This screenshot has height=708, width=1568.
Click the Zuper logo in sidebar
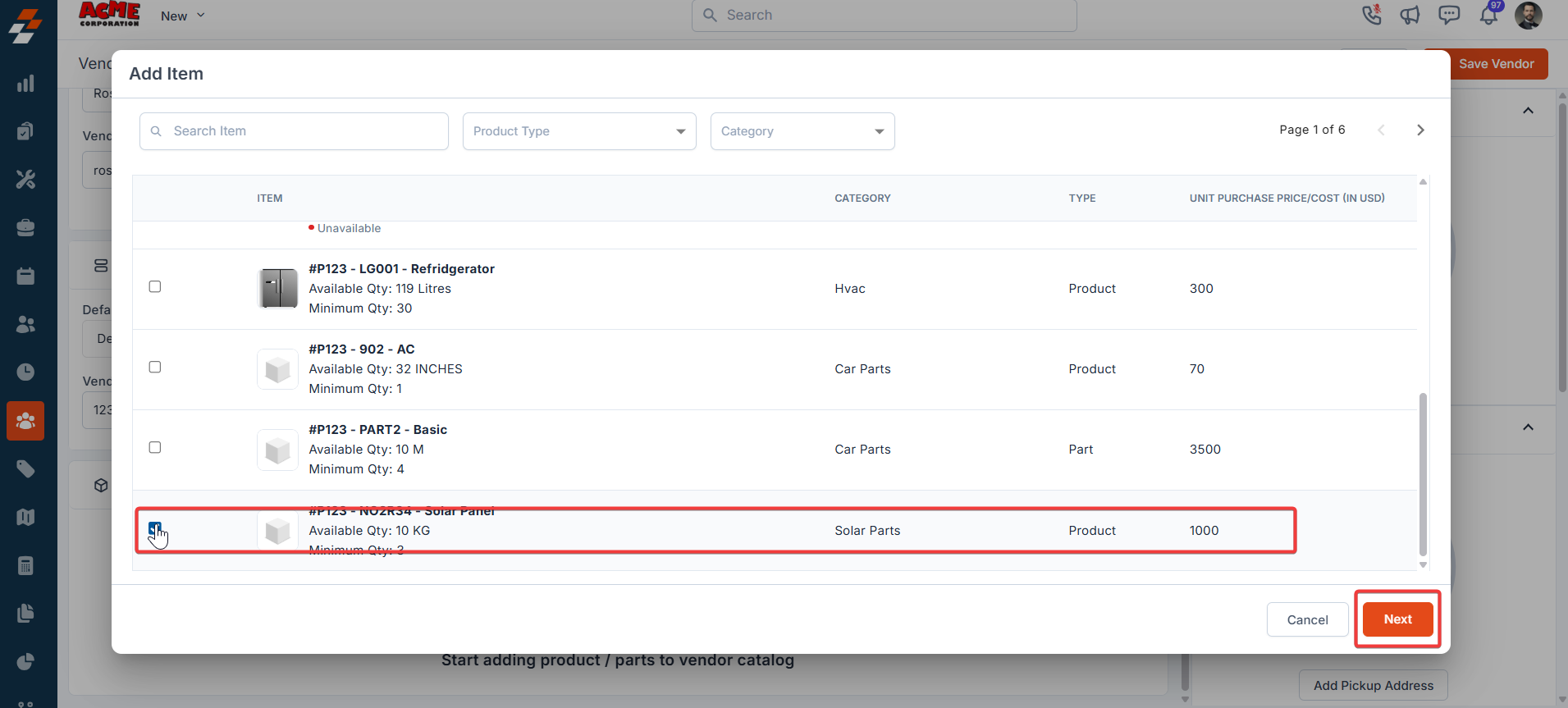pyautogui.click(x=25, y=25)
